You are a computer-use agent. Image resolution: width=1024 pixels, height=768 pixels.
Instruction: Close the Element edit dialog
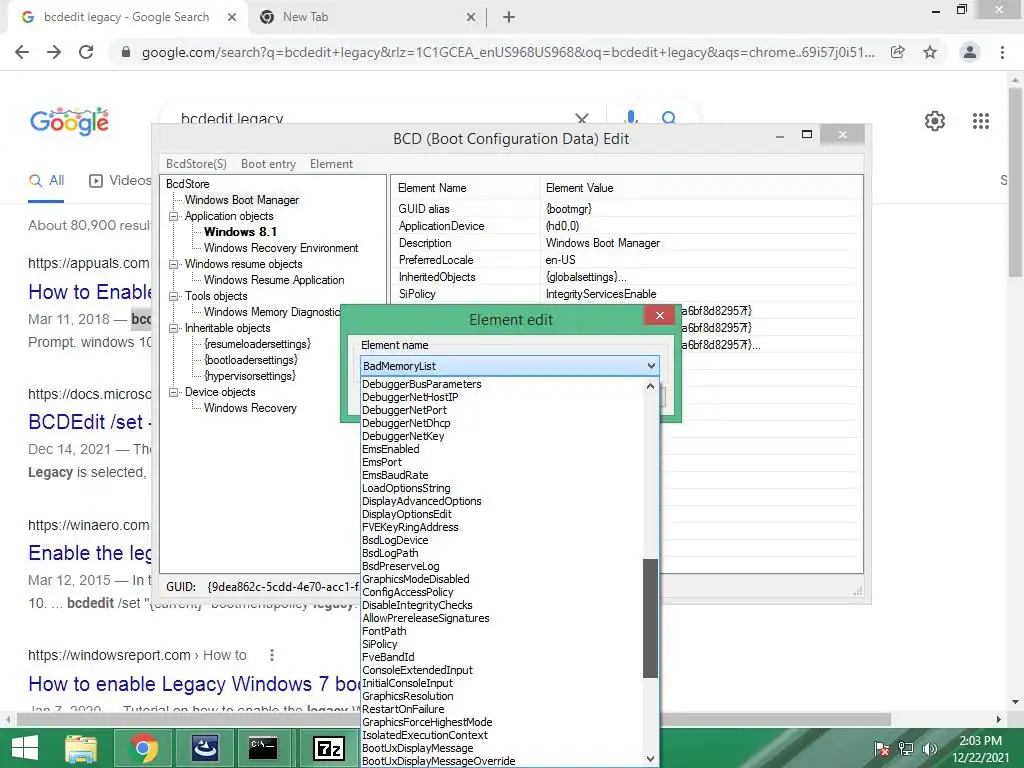(660, 315)
